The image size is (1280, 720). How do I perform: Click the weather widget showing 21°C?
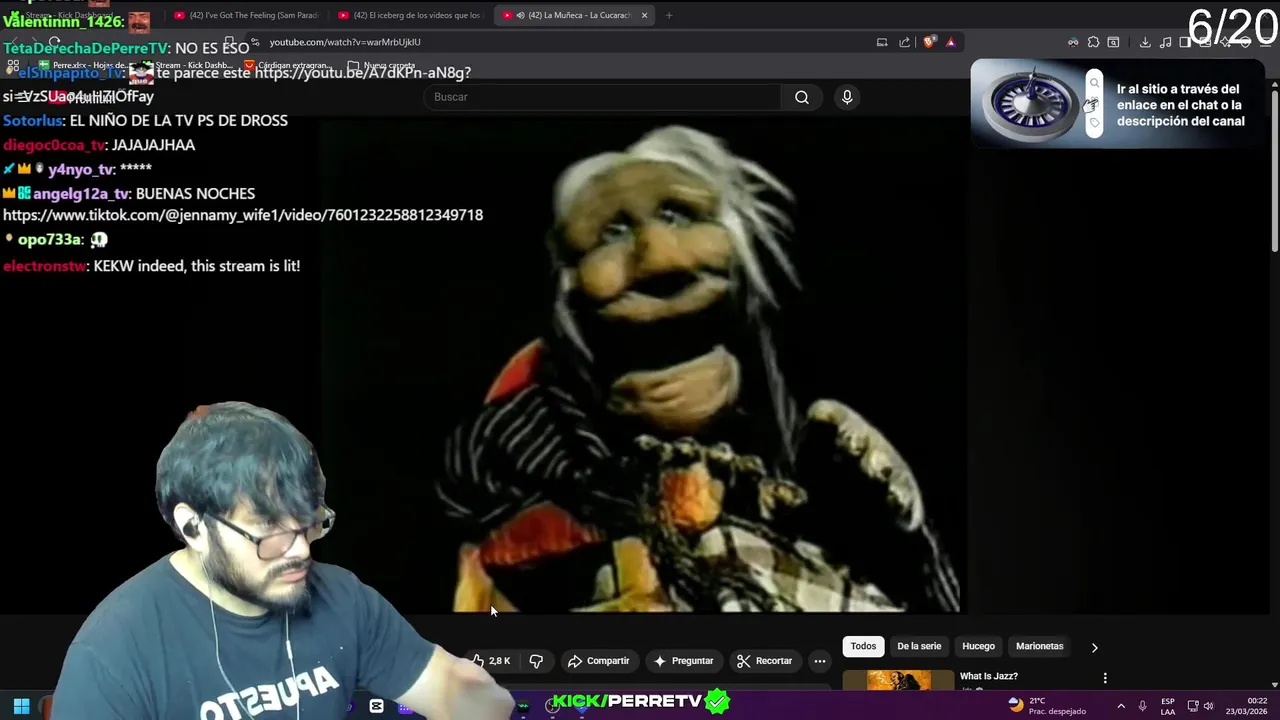[1047, 706]
